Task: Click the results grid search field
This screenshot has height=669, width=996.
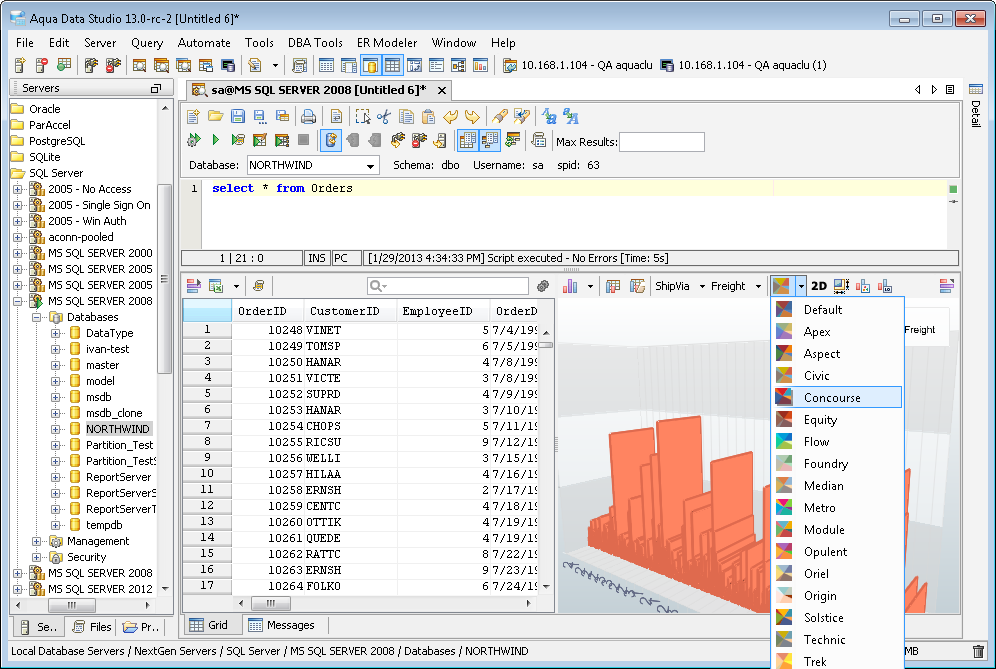Action: [448, 286]
